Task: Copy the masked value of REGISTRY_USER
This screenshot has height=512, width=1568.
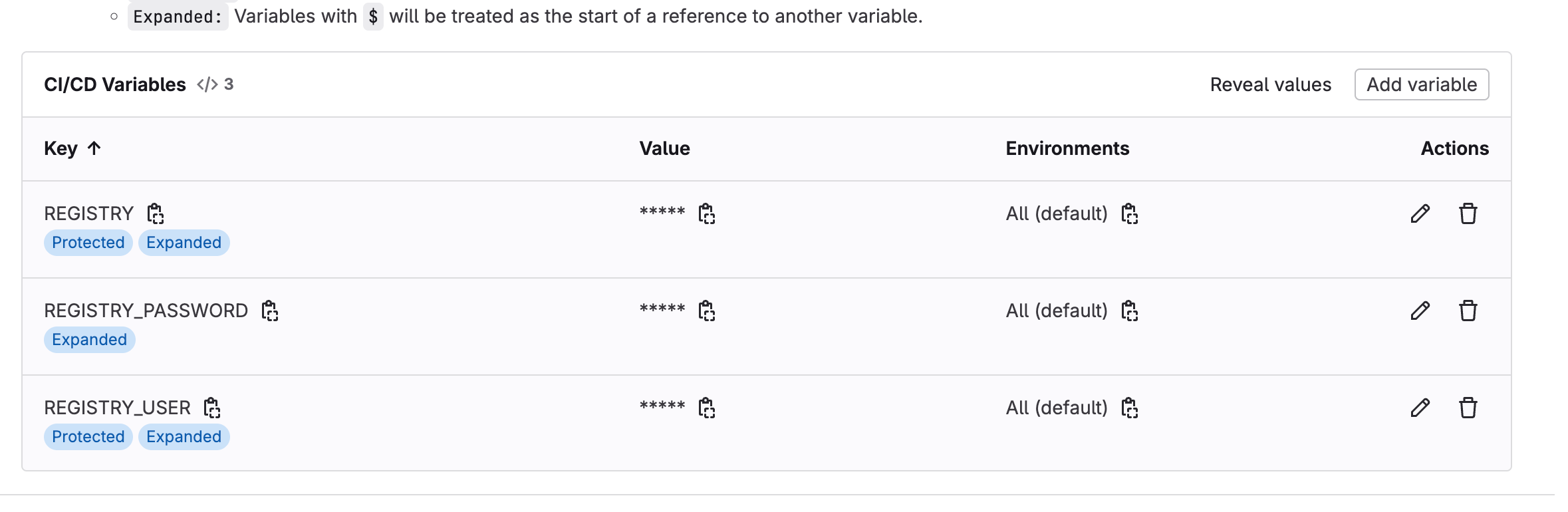Action: pyautogui.click(x=707, y=408)
